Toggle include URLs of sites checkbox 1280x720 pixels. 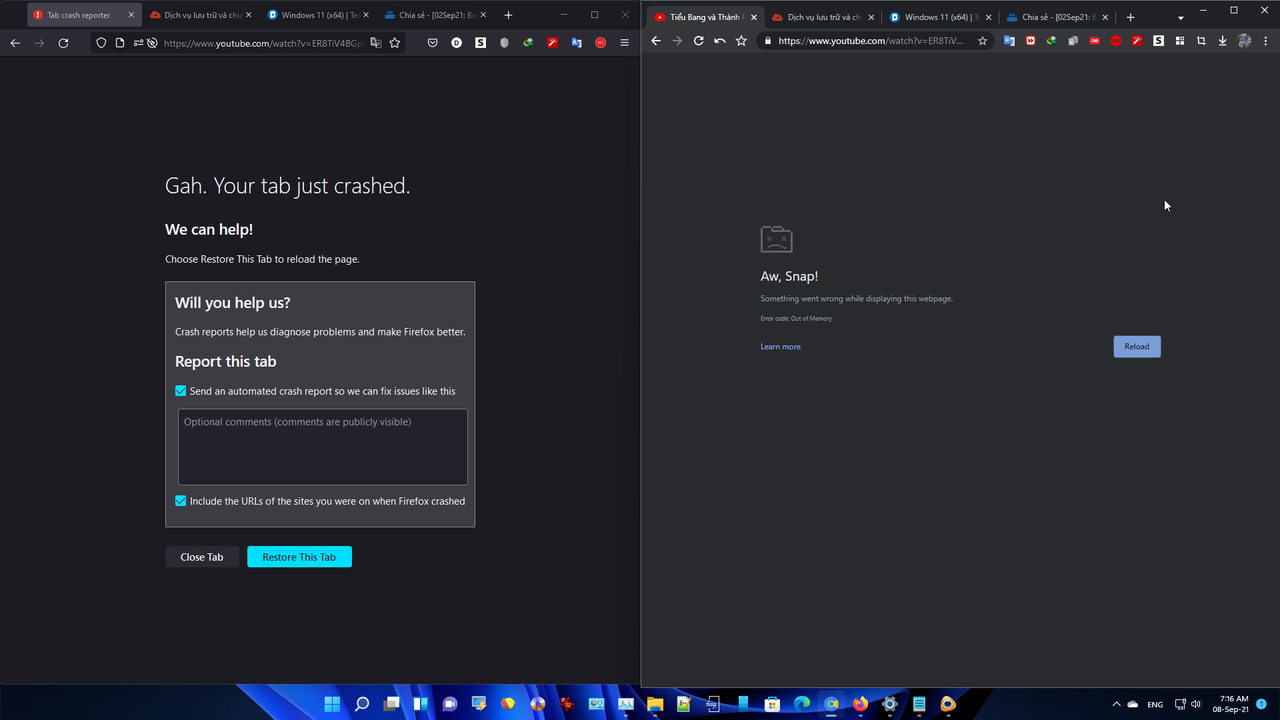coord(181,501)
